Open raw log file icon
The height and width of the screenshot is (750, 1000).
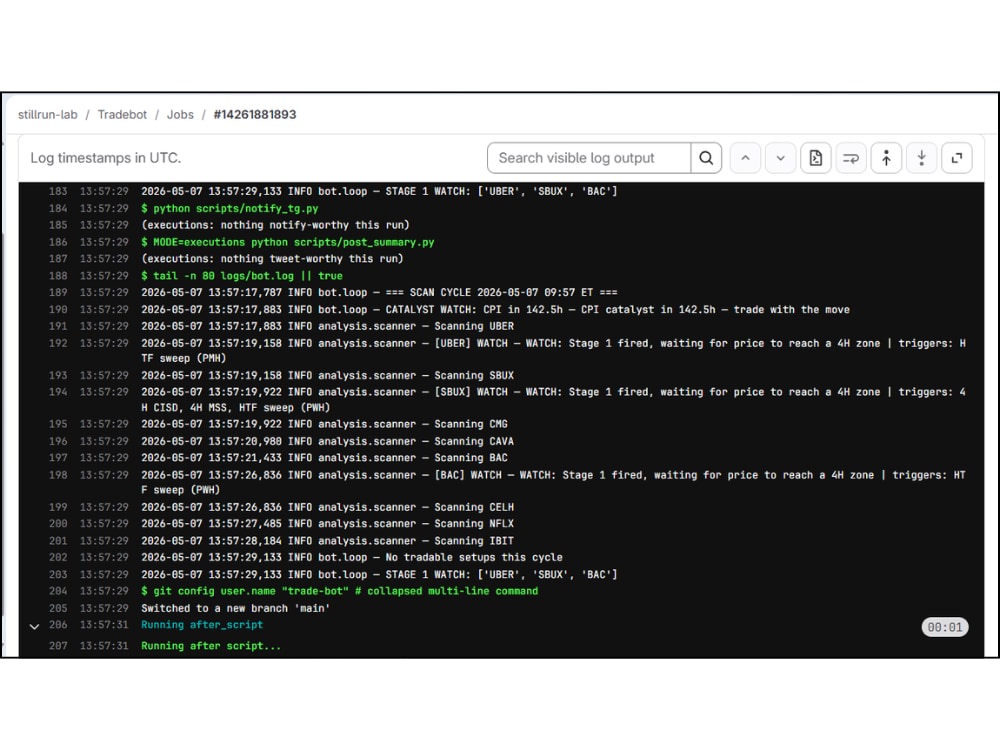coord(816,158)
